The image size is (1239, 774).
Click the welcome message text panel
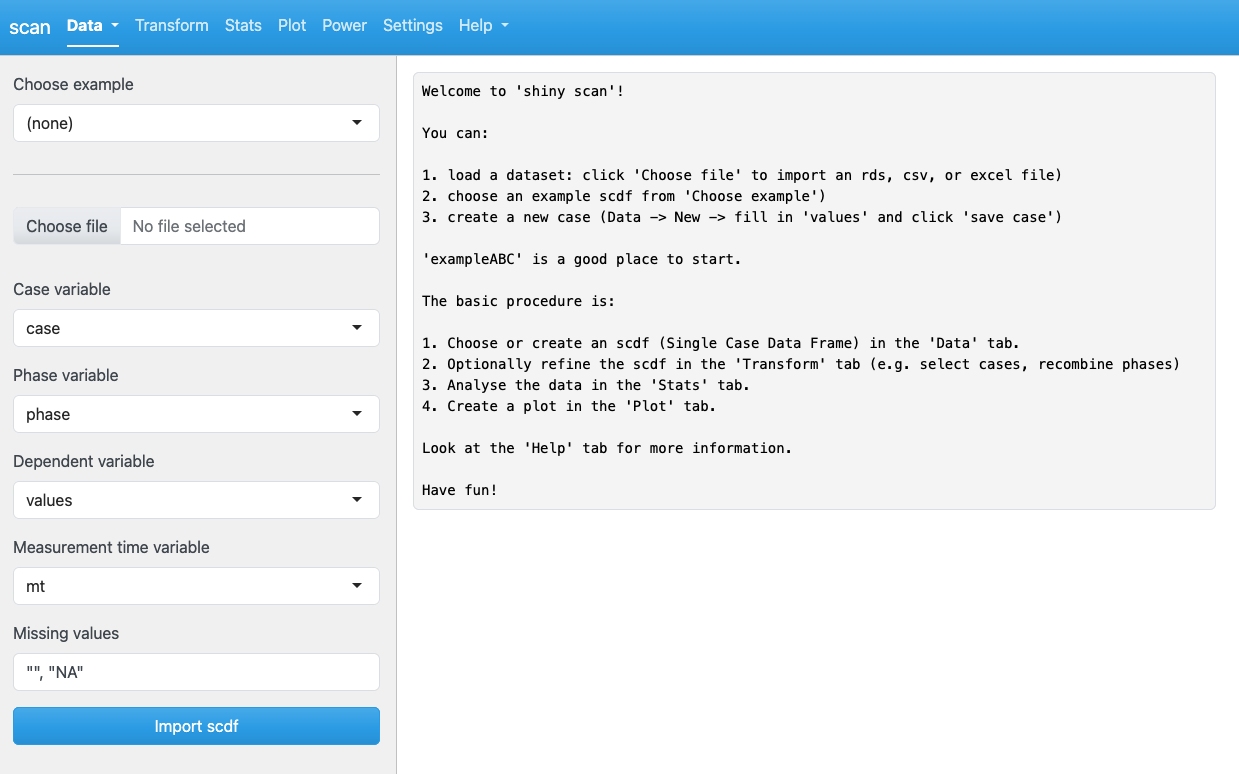(x=814, y=291)
